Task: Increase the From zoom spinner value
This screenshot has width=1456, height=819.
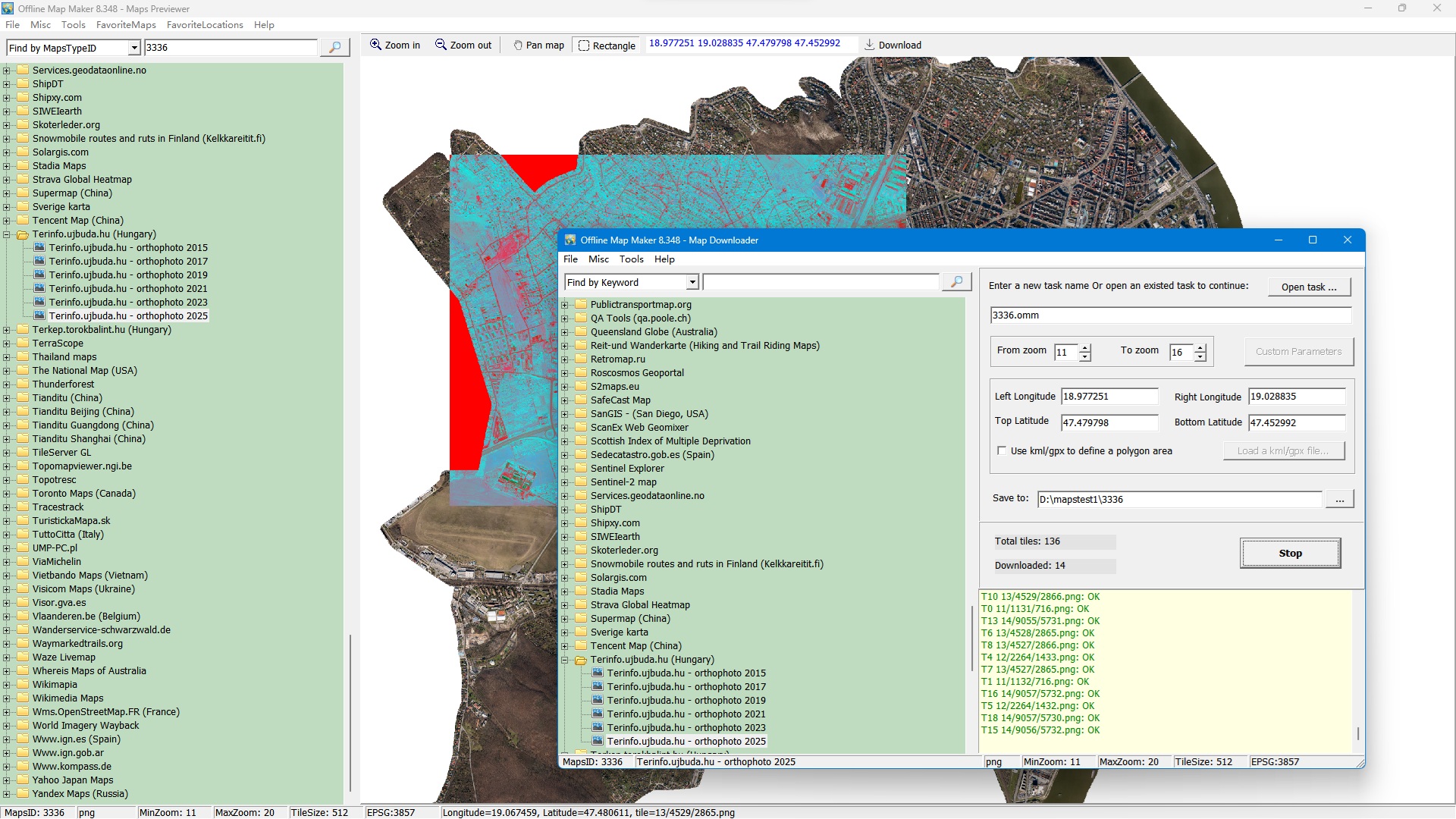Action: [x=1085, y=348]
